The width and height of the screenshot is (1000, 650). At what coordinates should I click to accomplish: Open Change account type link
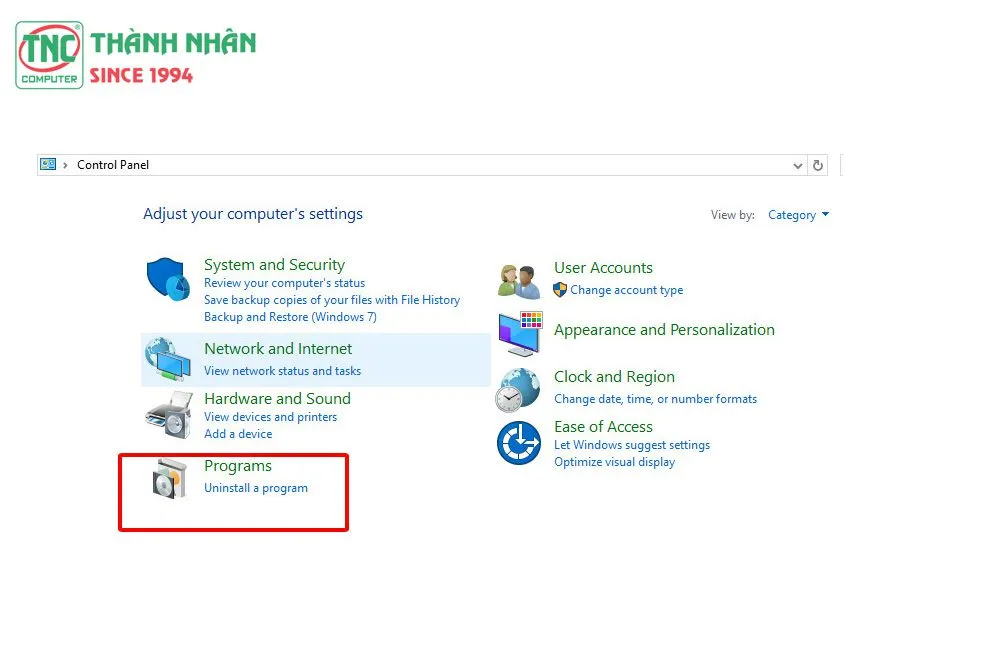[626, 290]
